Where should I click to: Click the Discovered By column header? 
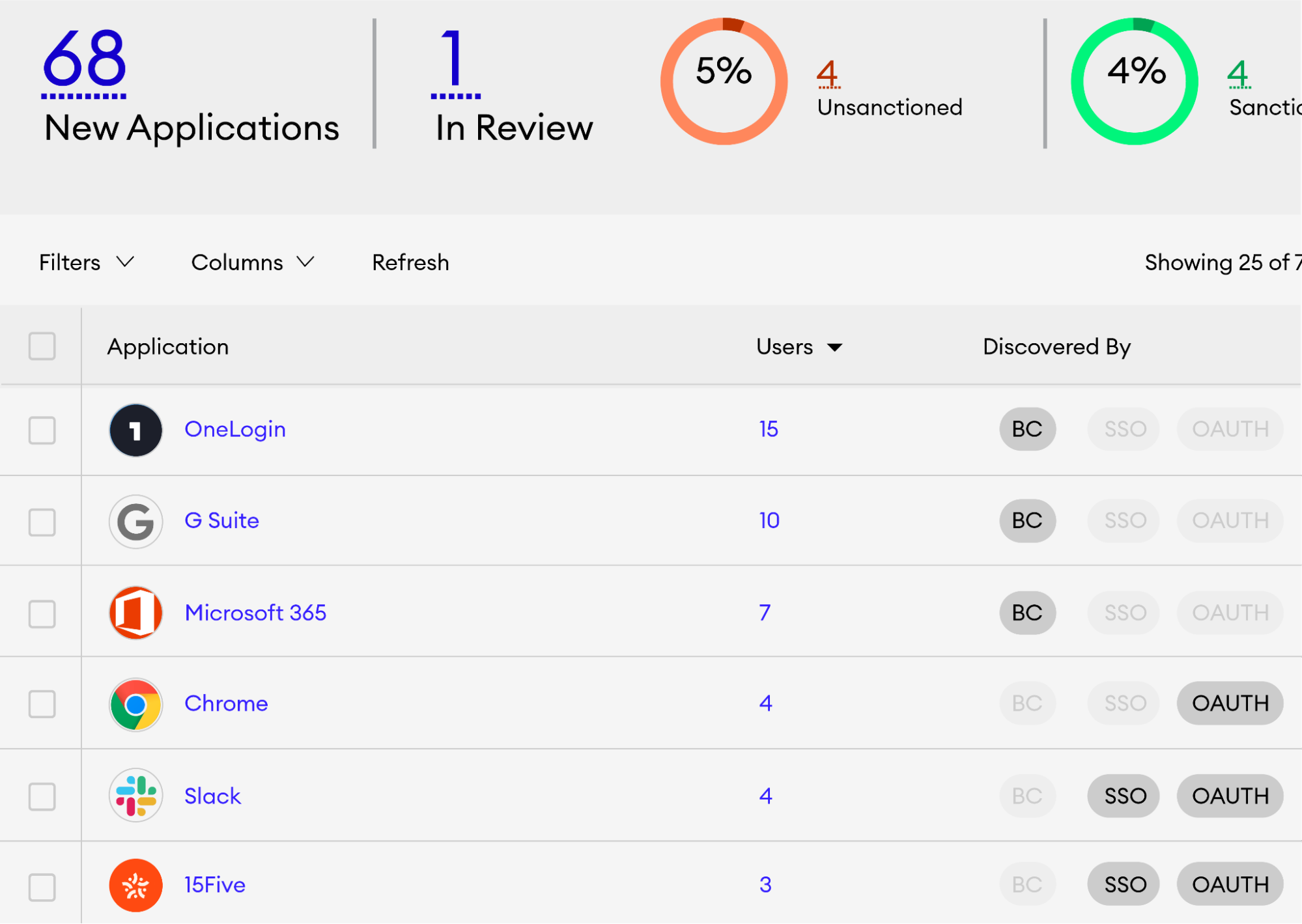1056,347
